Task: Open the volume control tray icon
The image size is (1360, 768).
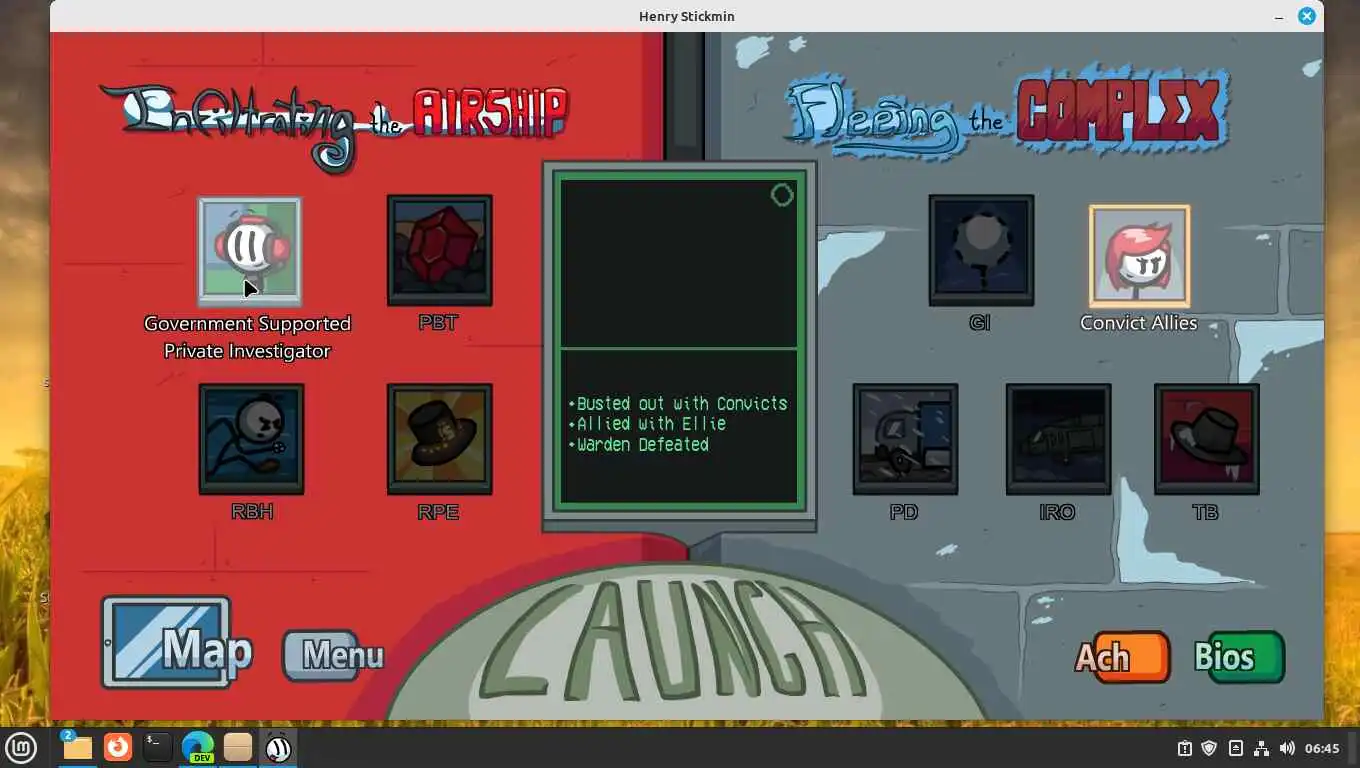Action: tap(1287, 748)
